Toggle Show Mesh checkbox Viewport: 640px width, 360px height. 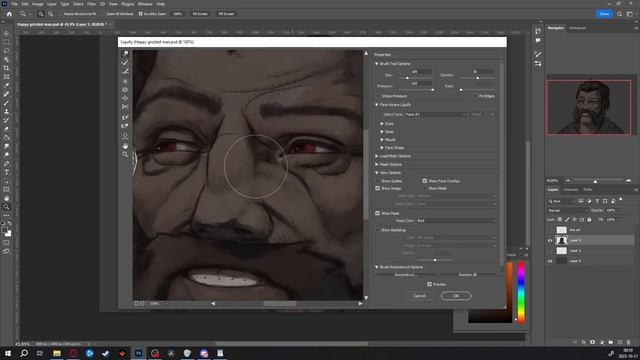(425, 188)
